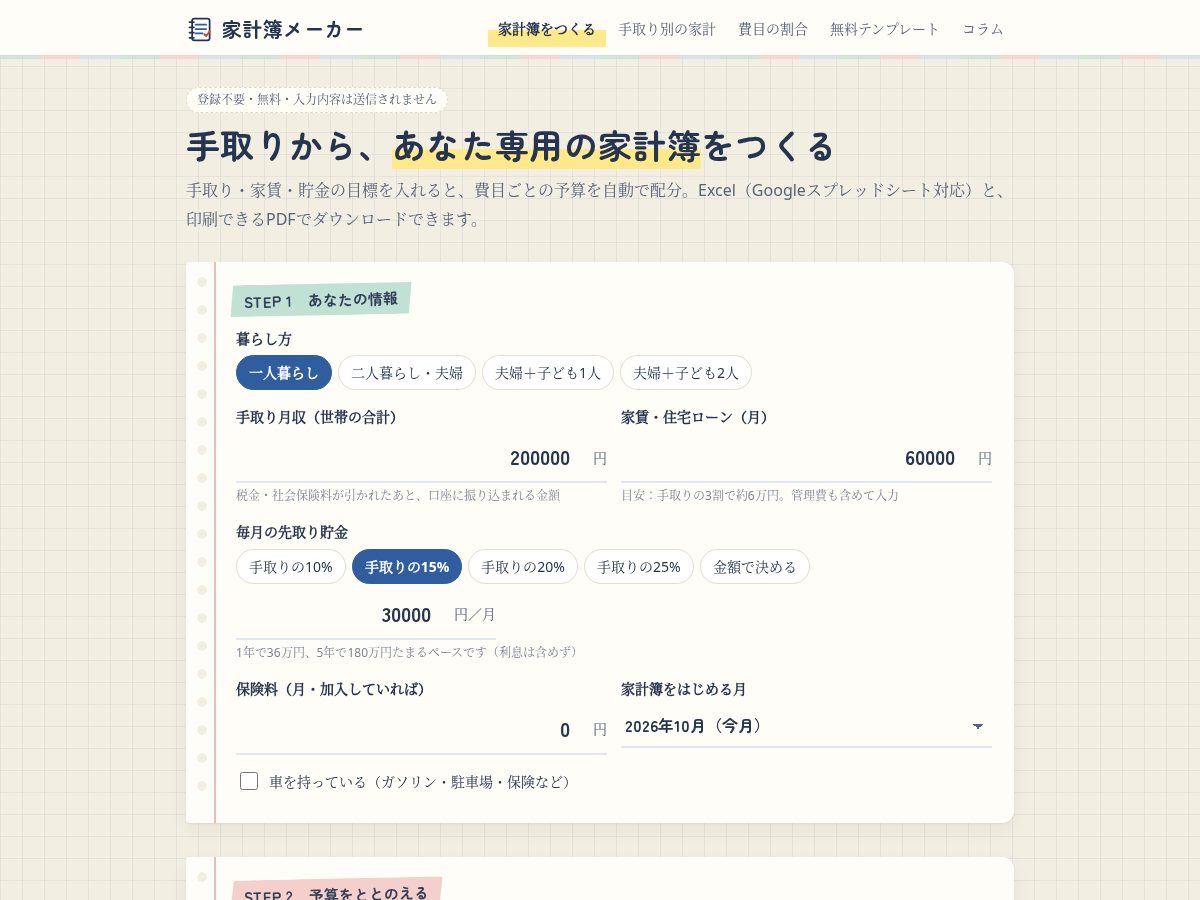Click the STEP 1 あなたの情報 label

[321, 300]
